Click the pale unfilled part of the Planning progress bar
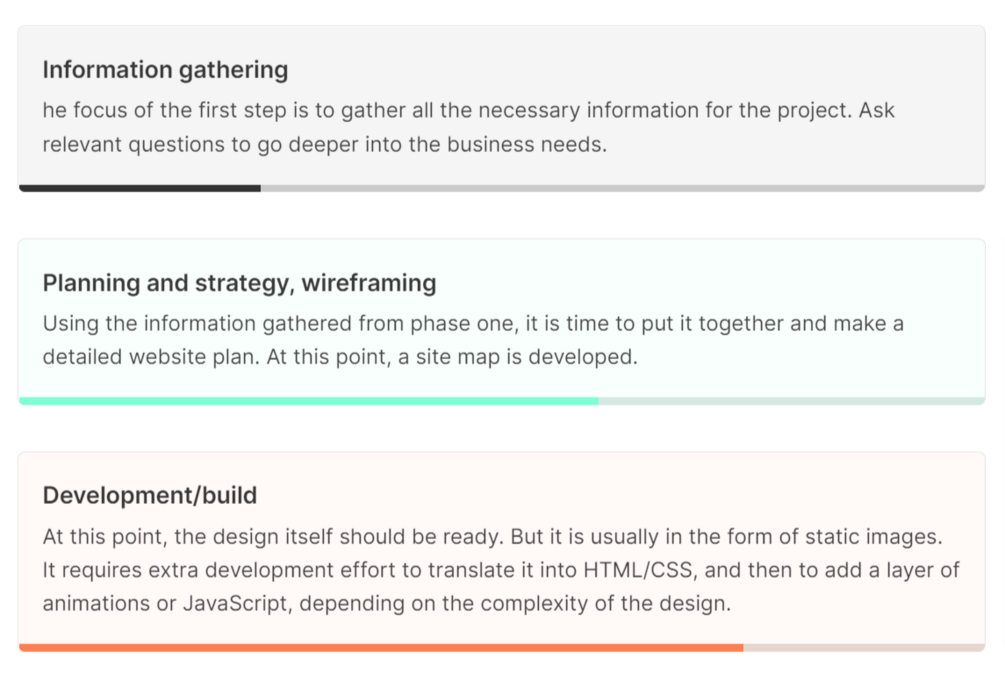This screenshot has height=674, width=1005. (x=791, y=401)
